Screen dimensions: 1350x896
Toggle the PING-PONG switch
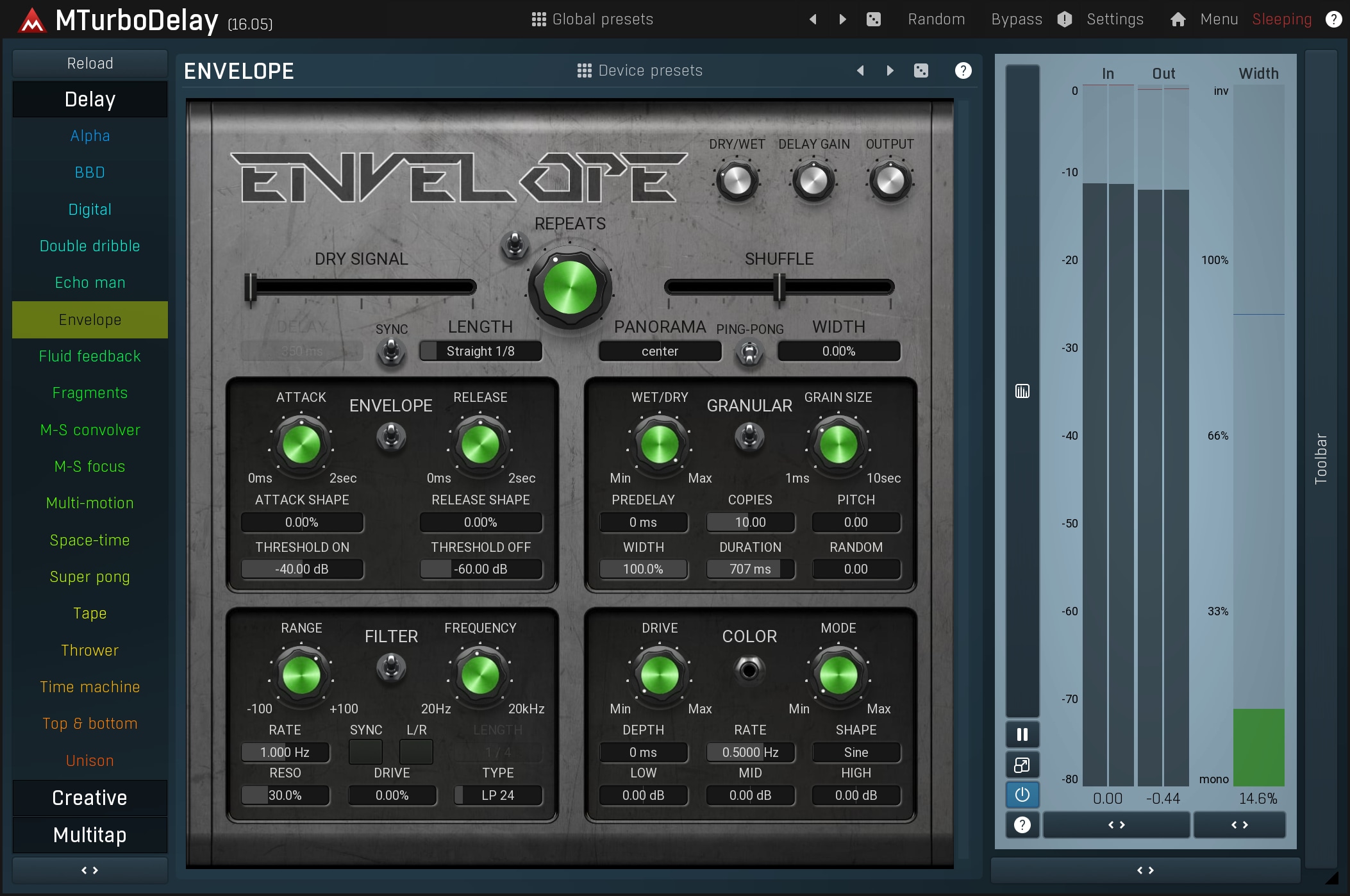pyautogui.click(x=749, y=352)
